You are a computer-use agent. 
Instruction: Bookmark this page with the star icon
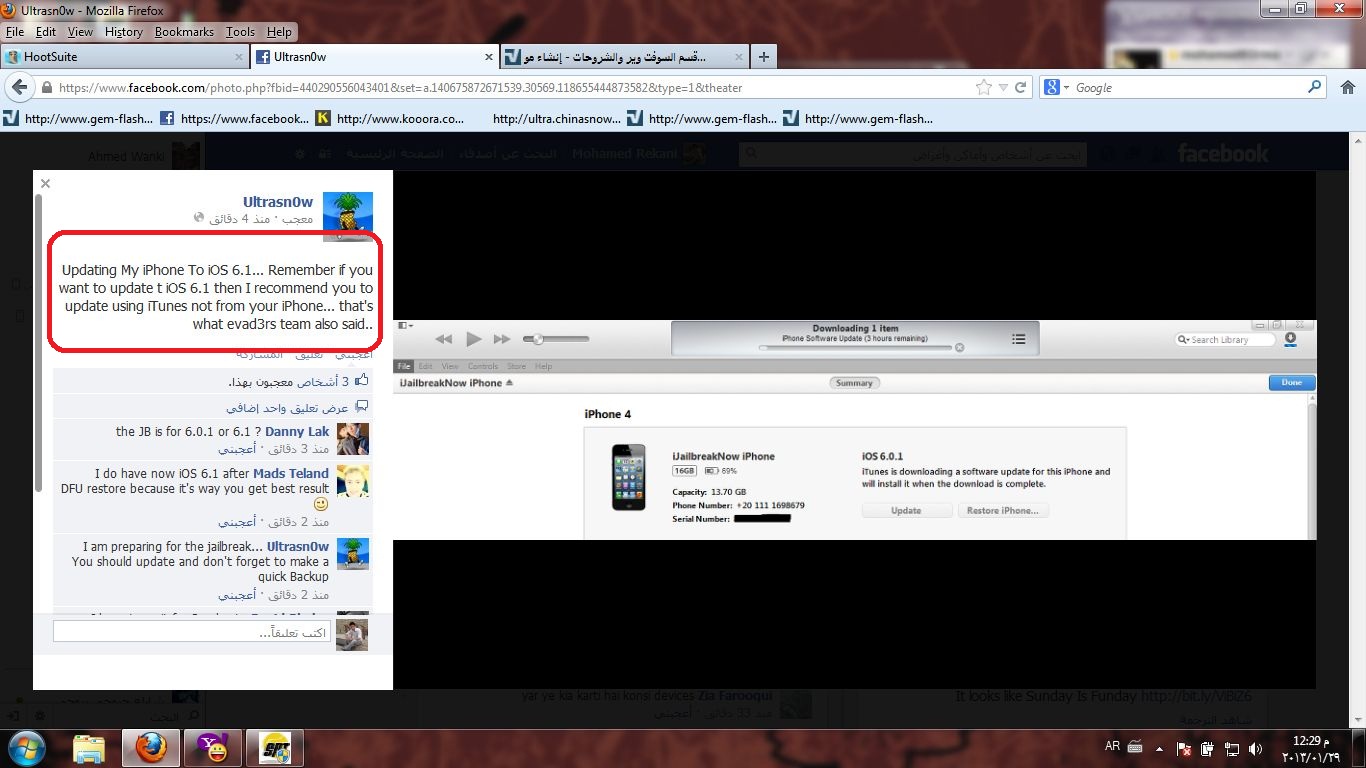(x=984, y=87)
